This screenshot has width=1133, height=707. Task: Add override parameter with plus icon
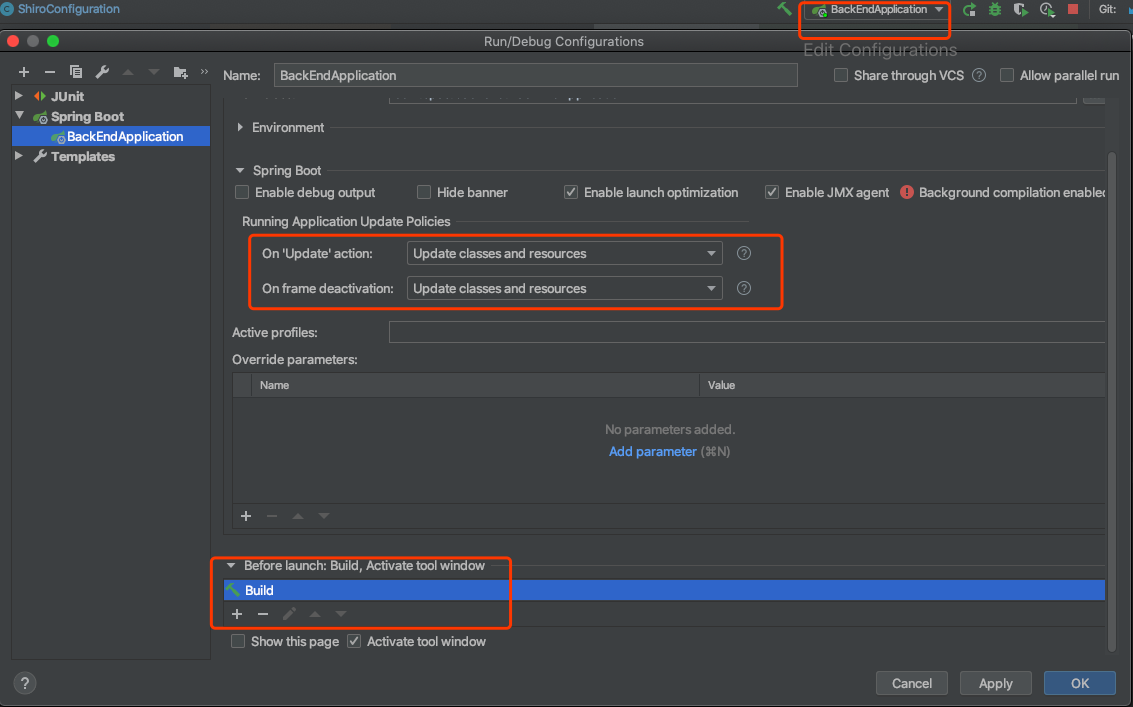pyautogui.click(x=246, y=515)
